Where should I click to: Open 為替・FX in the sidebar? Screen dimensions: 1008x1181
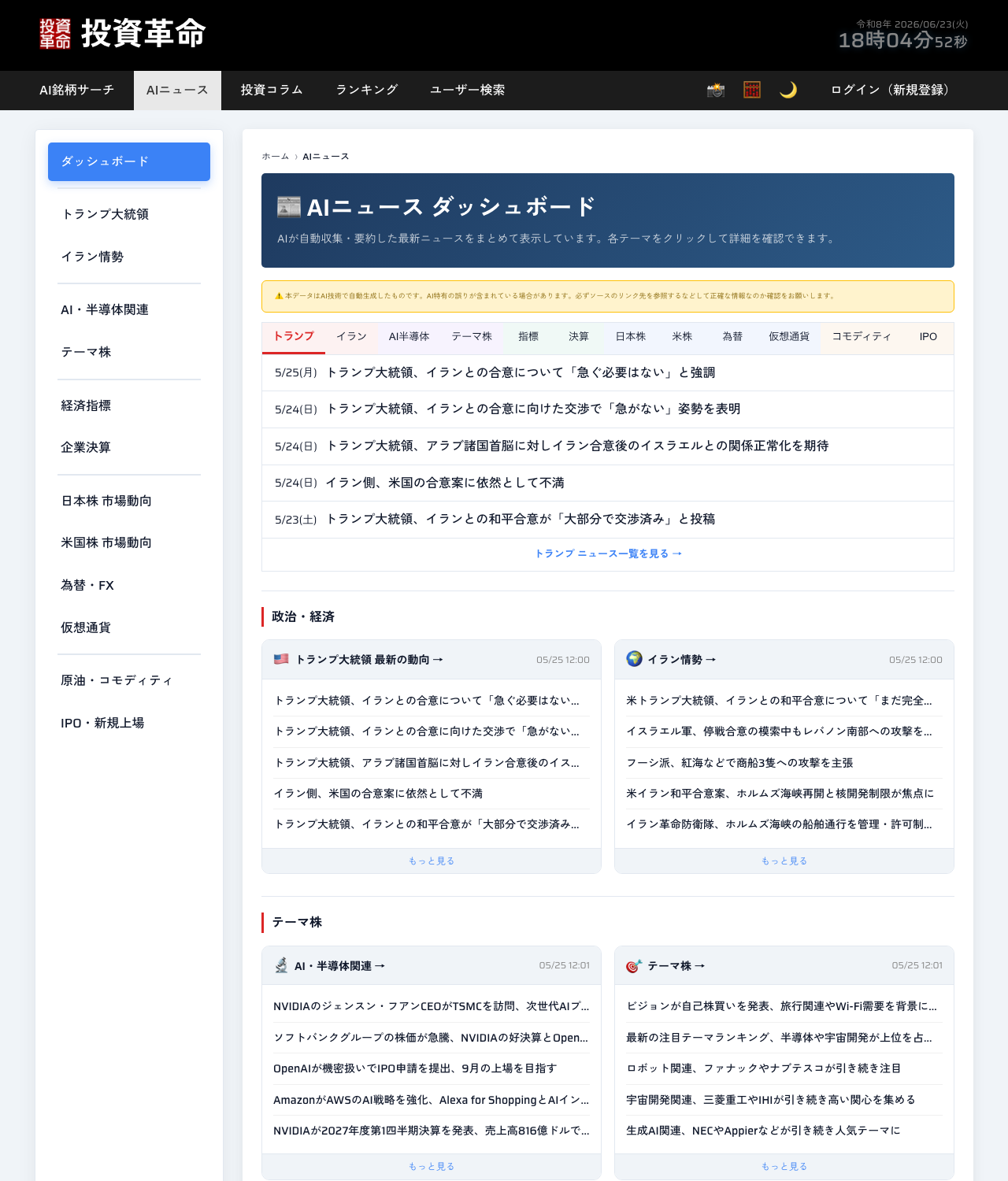[129, 585]
